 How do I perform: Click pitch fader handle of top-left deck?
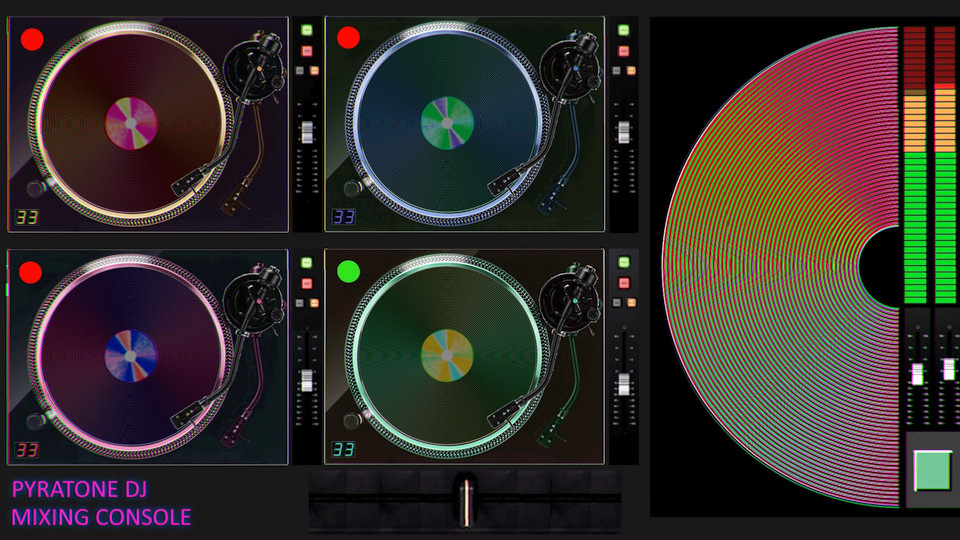[307, 132]
